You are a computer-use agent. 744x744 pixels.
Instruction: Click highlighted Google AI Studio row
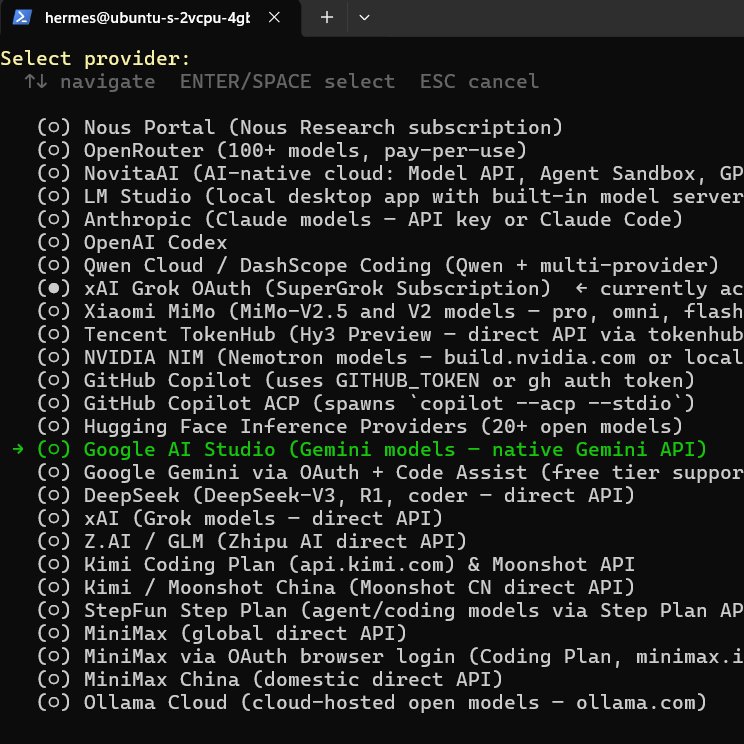point(395,449)
